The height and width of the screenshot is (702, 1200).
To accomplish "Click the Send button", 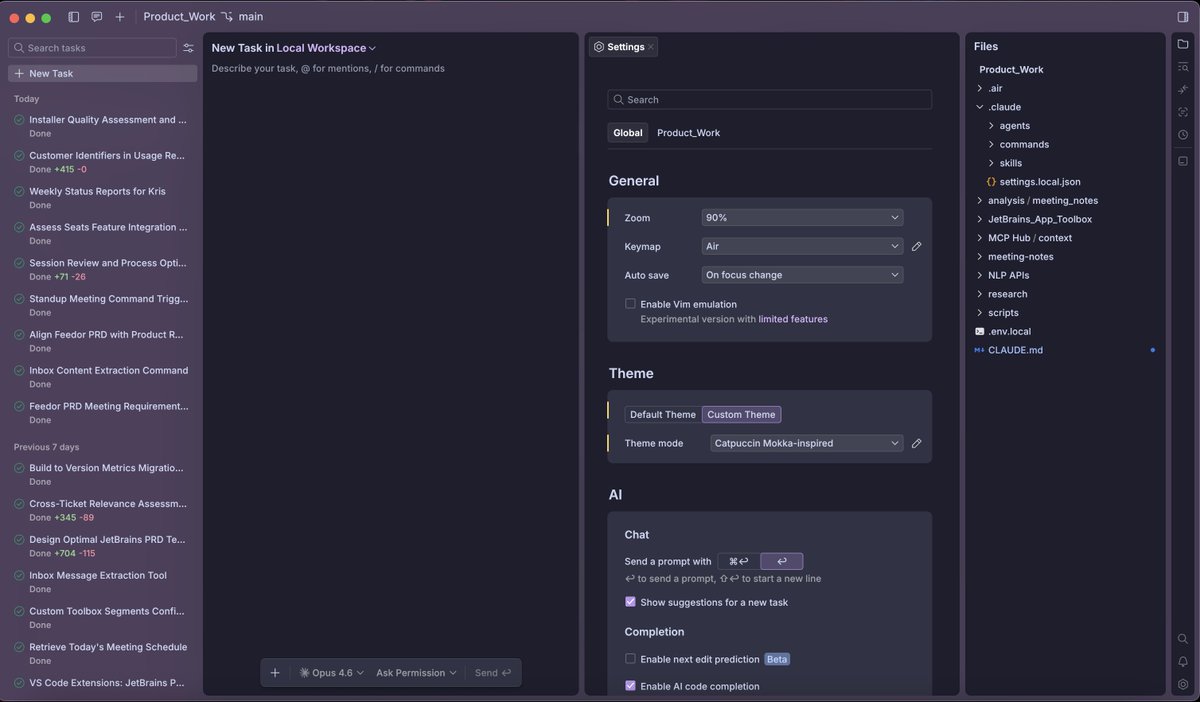I will tap(493, 673).
